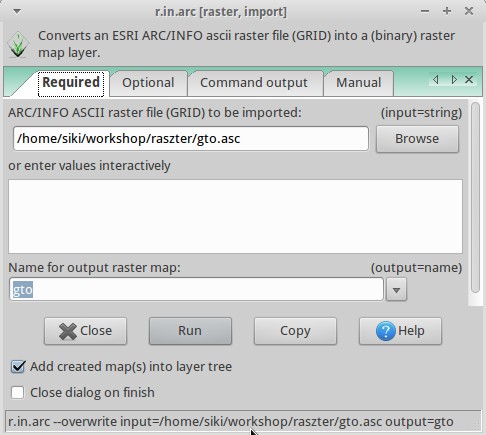Click the '(output=name)' label

(416, 268)
